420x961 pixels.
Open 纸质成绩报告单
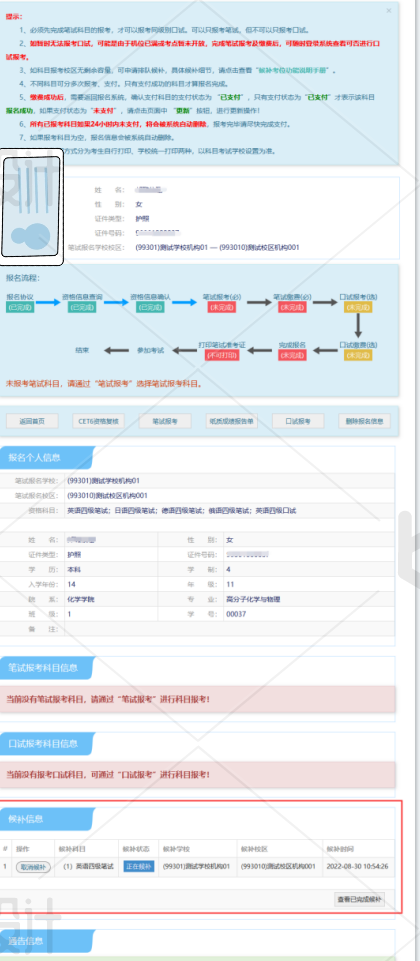pyautogui.click(x=232, y=421)
